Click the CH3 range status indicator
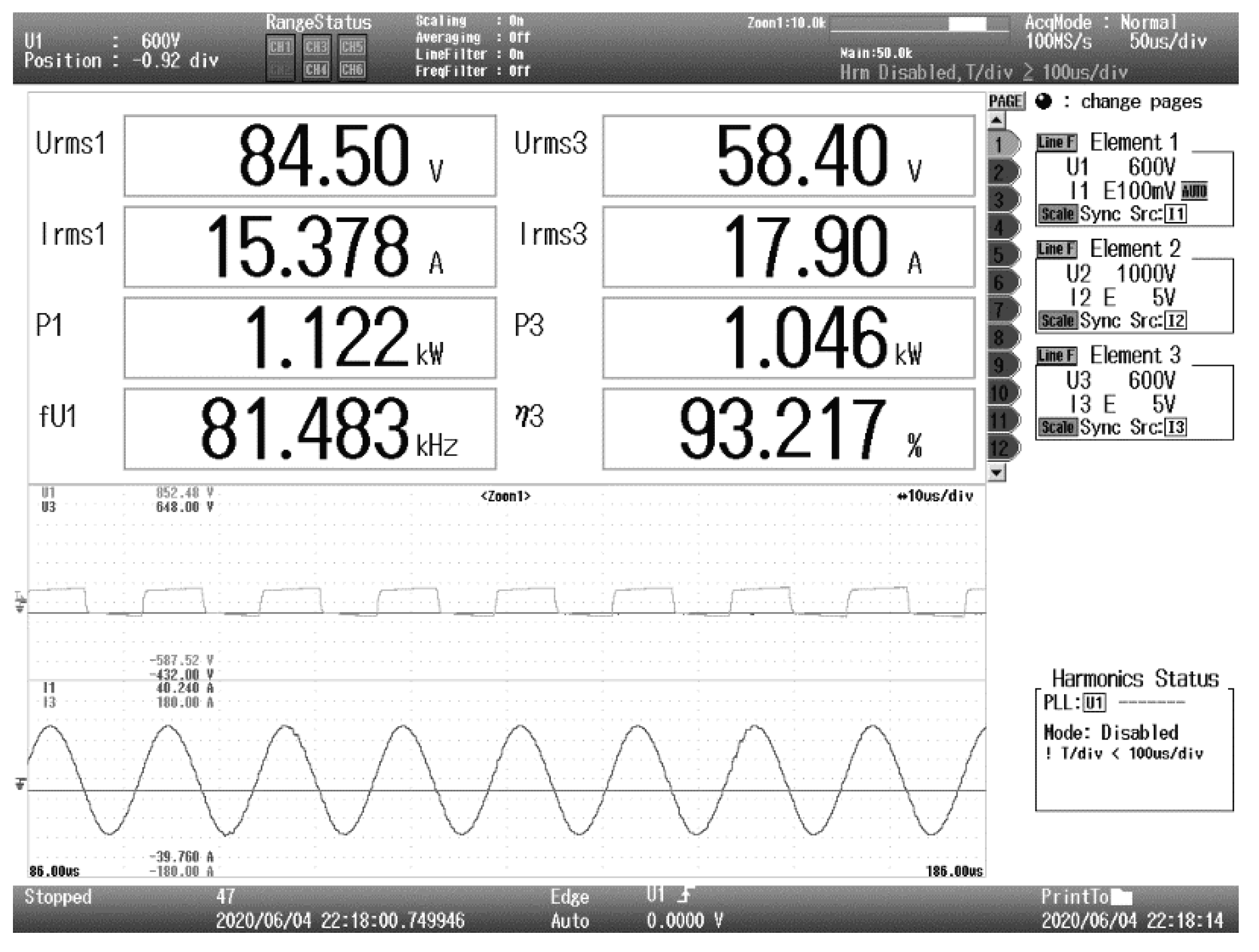This screenshot has height=952, width=1259. pyautogui.click(x=316, y=47)
